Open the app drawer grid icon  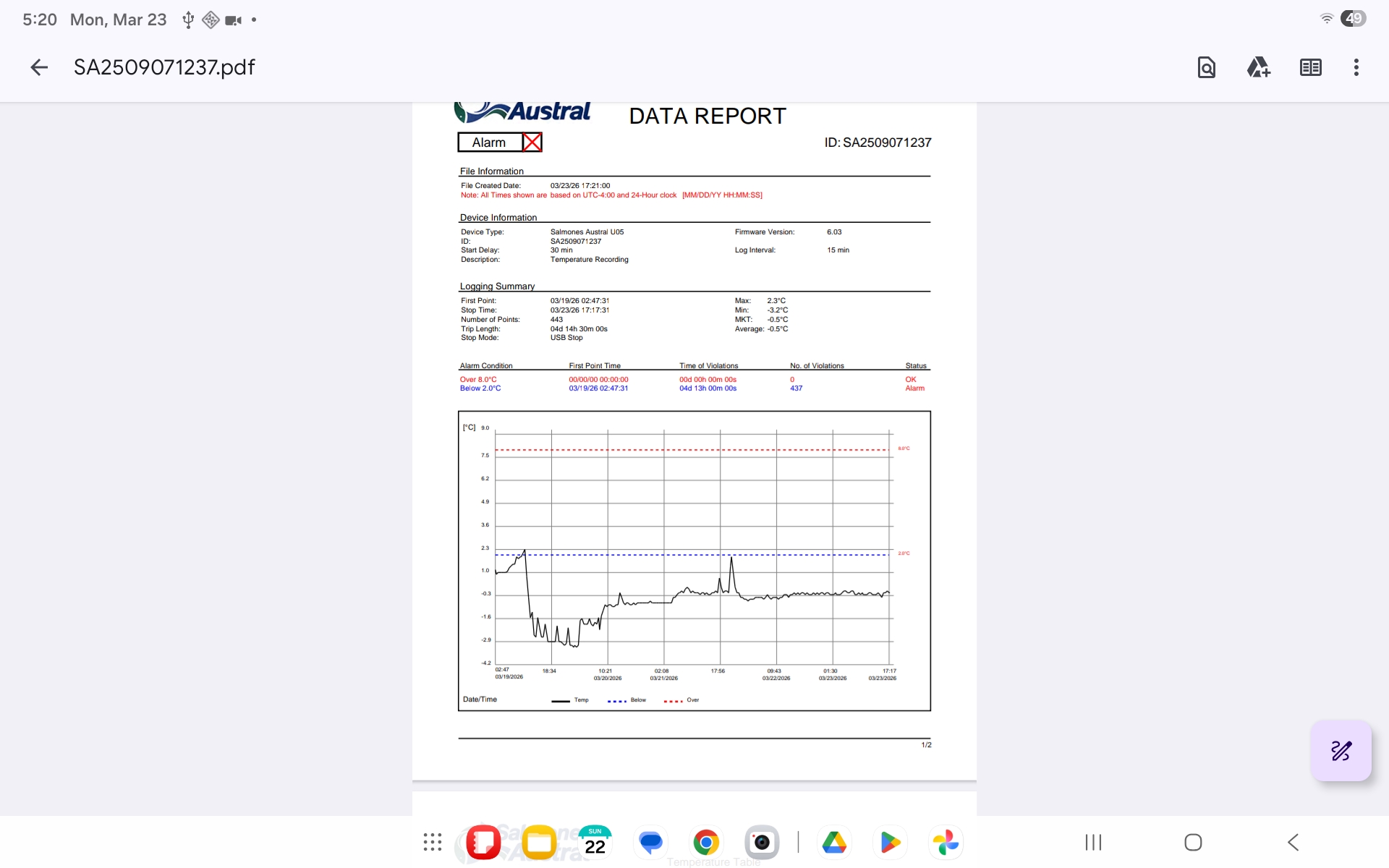coord(433,842)
